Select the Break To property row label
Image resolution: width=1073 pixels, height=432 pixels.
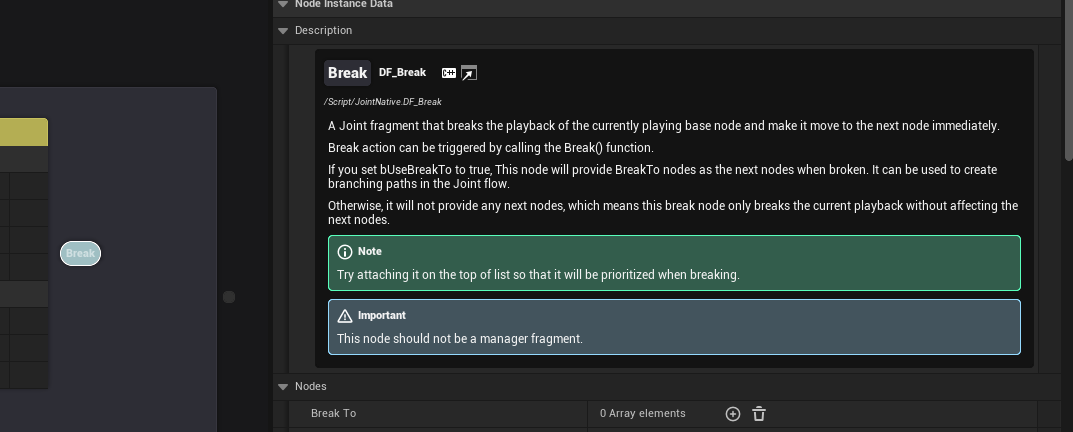pos(333,414)
